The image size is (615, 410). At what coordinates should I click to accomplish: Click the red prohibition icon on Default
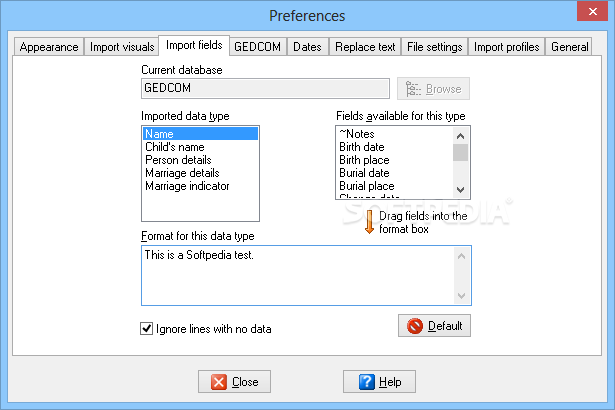(x=415, y=326)
